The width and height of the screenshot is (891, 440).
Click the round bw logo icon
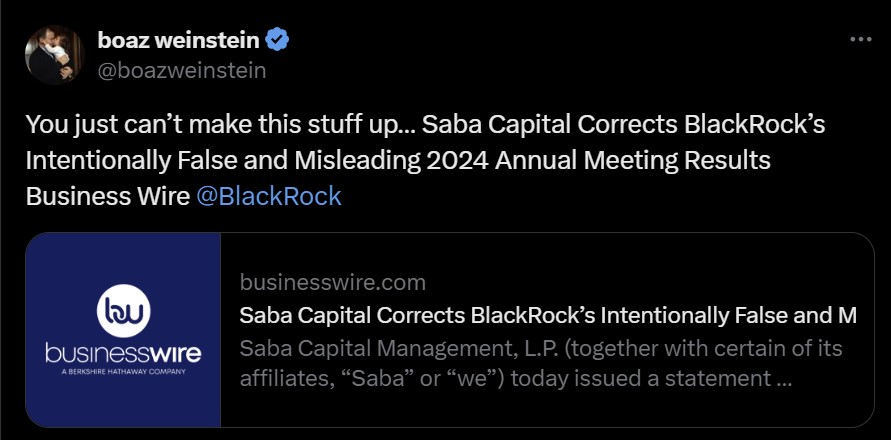coord(123,311)
